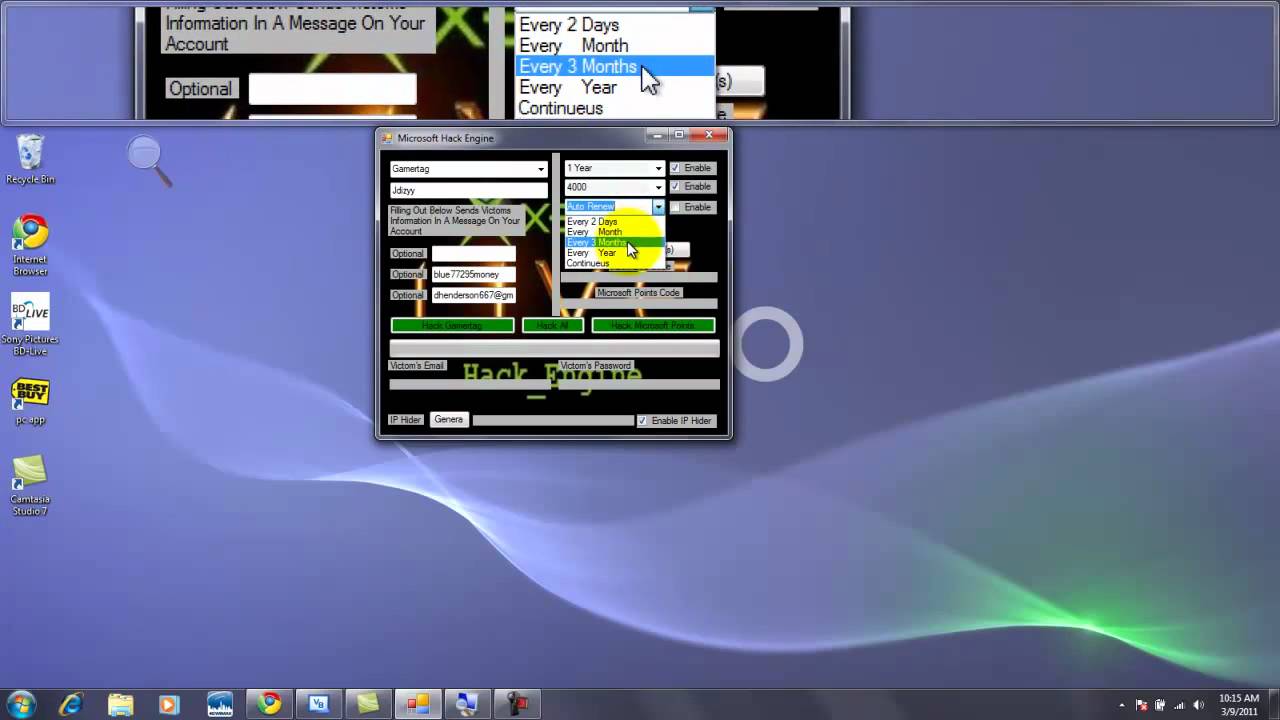
Task: Choose Every Month in the small list
Action: tap(614, 232)
